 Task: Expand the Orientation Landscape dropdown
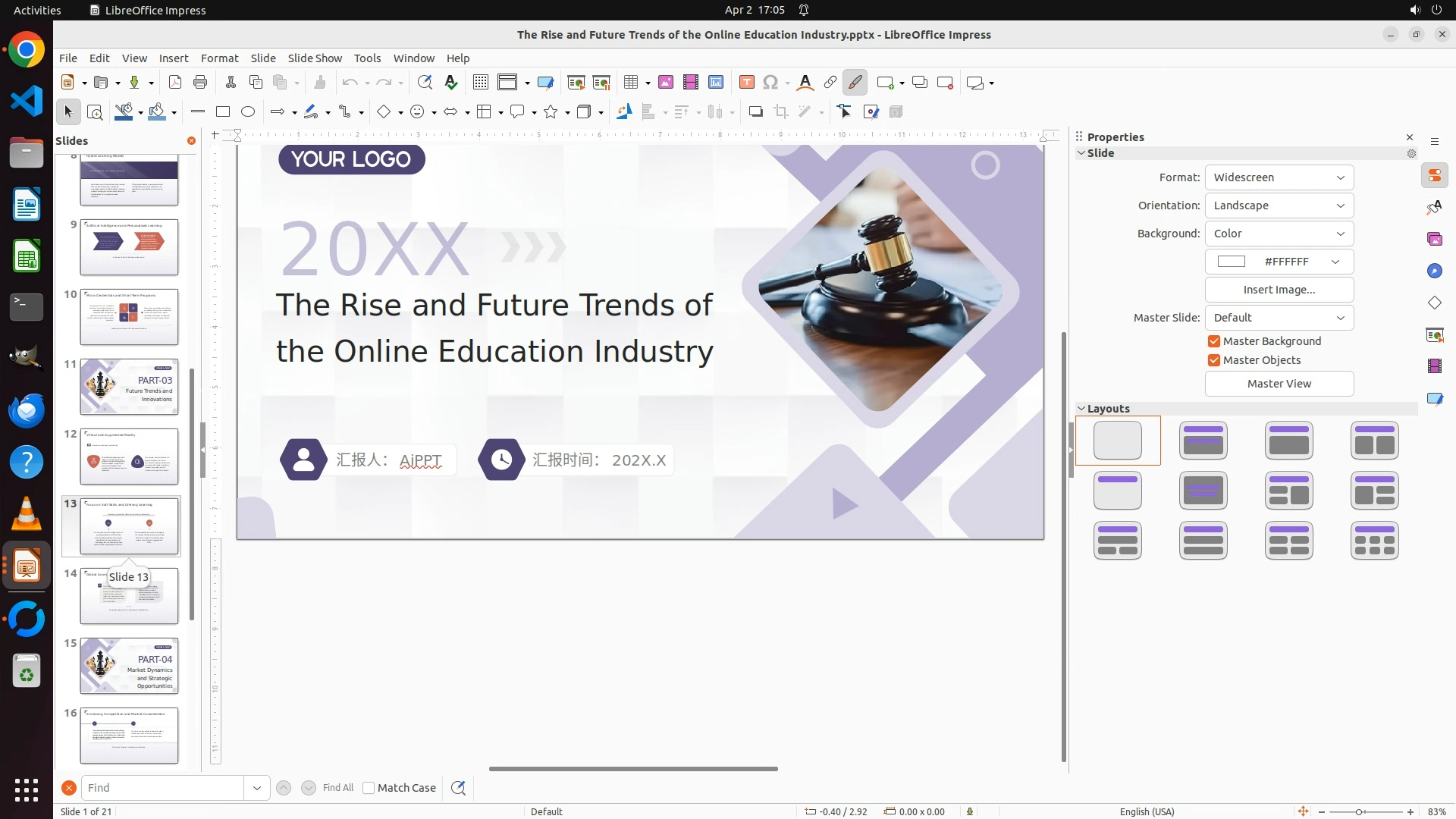click(x=1279, y=206)
